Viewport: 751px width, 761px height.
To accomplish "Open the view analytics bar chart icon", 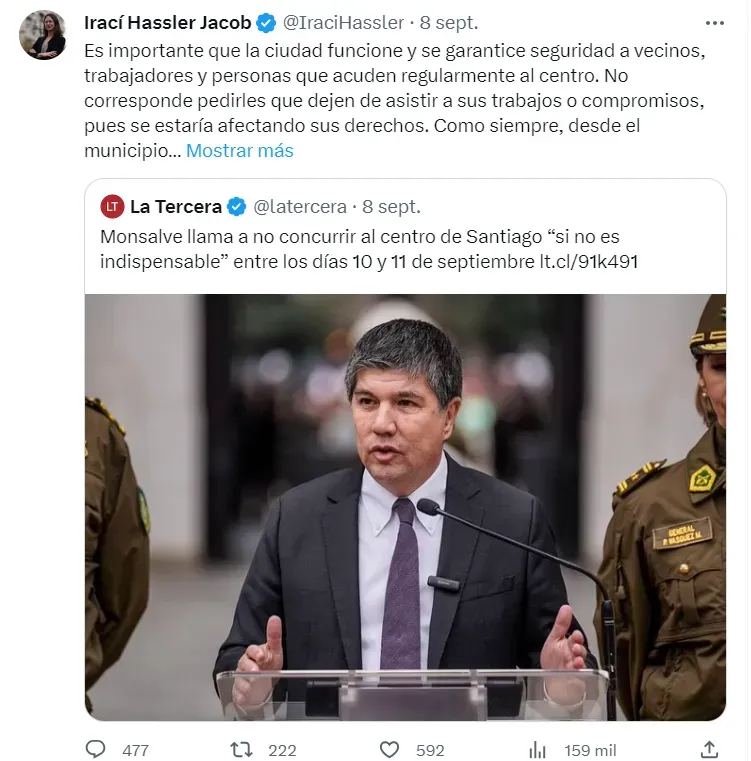I will pyautogui.click(x=537, y=750).
